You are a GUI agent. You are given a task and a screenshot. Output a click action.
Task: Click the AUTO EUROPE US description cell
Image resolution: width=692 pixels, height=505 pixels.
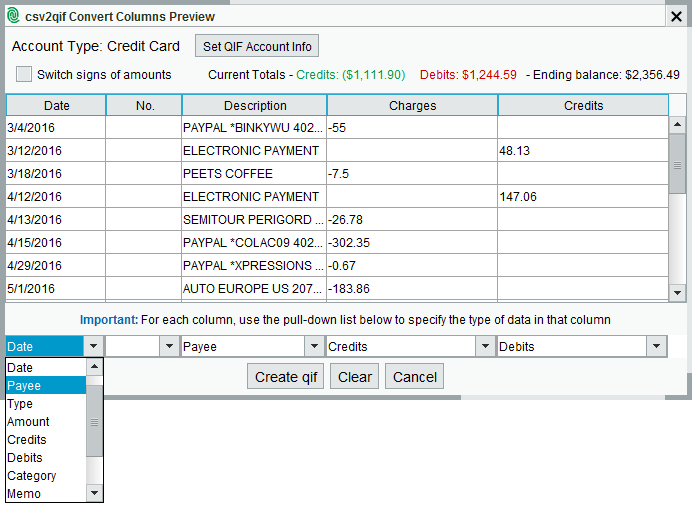[254, 288]
